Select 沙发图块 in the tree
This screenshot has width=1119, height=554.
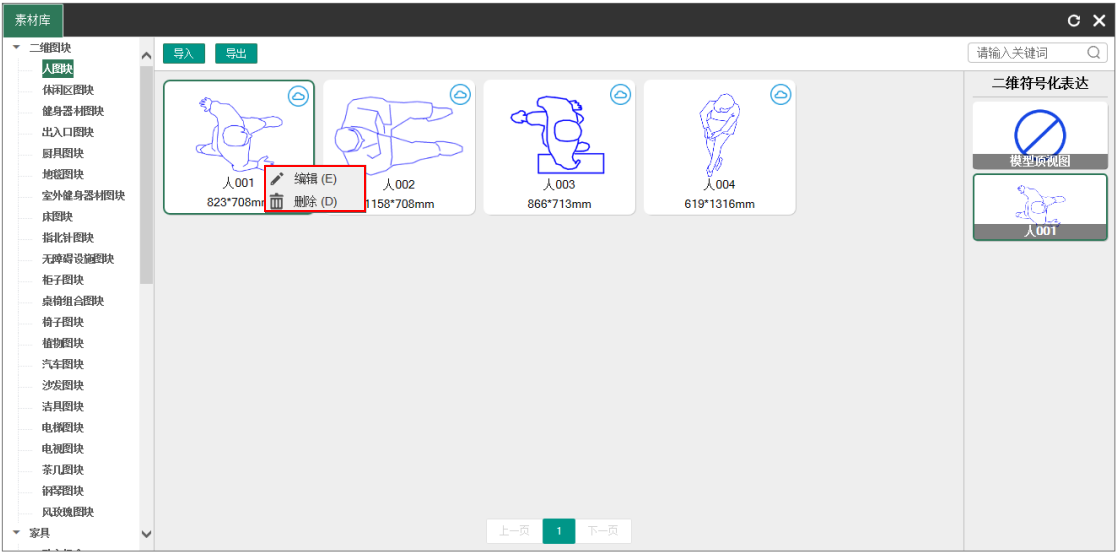click(x=63, y=386)
